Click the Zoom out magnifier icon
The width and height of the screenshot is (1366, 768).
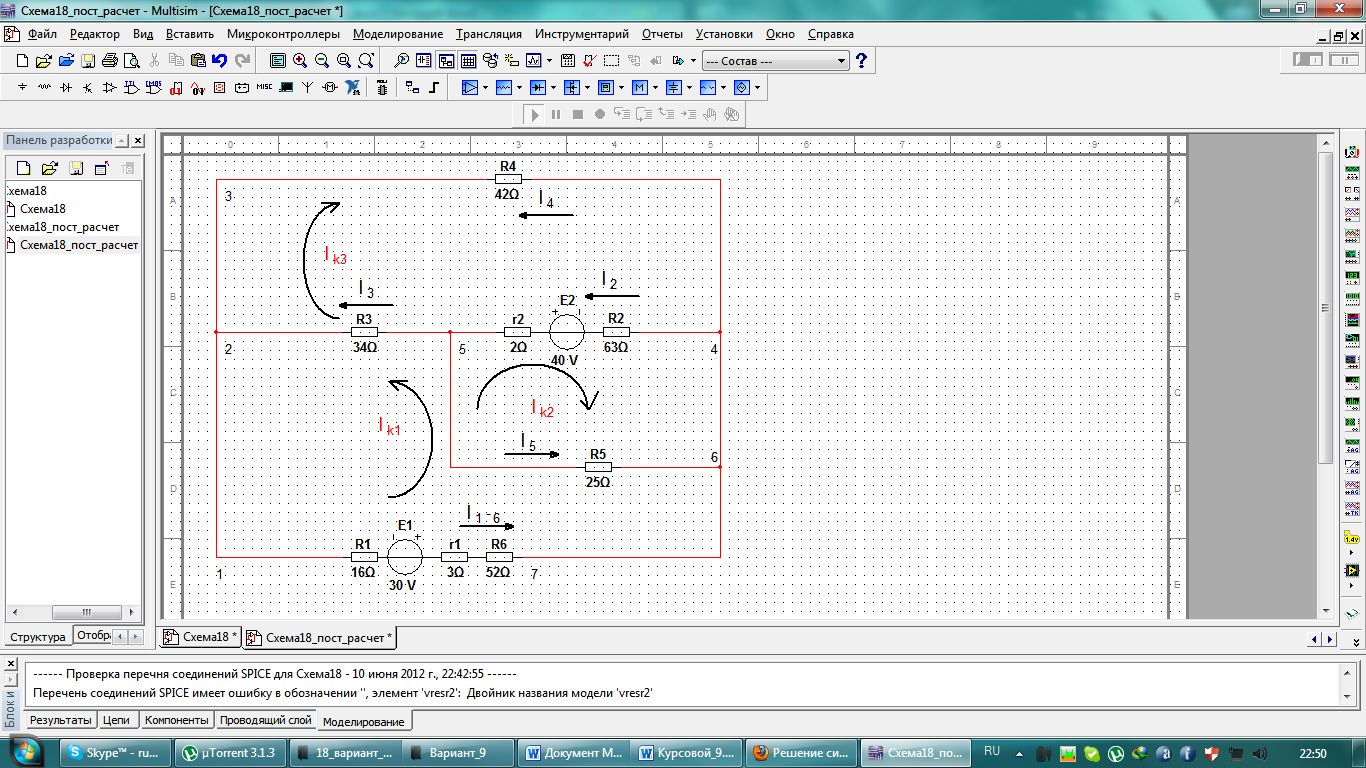(x=322, y=60)
